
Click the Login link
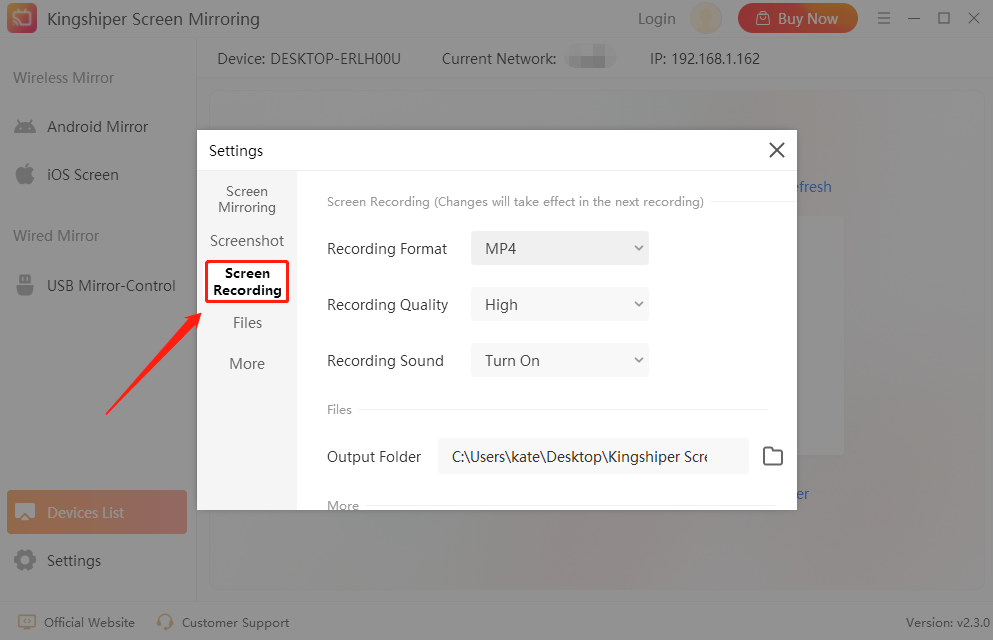click(657, 19)
